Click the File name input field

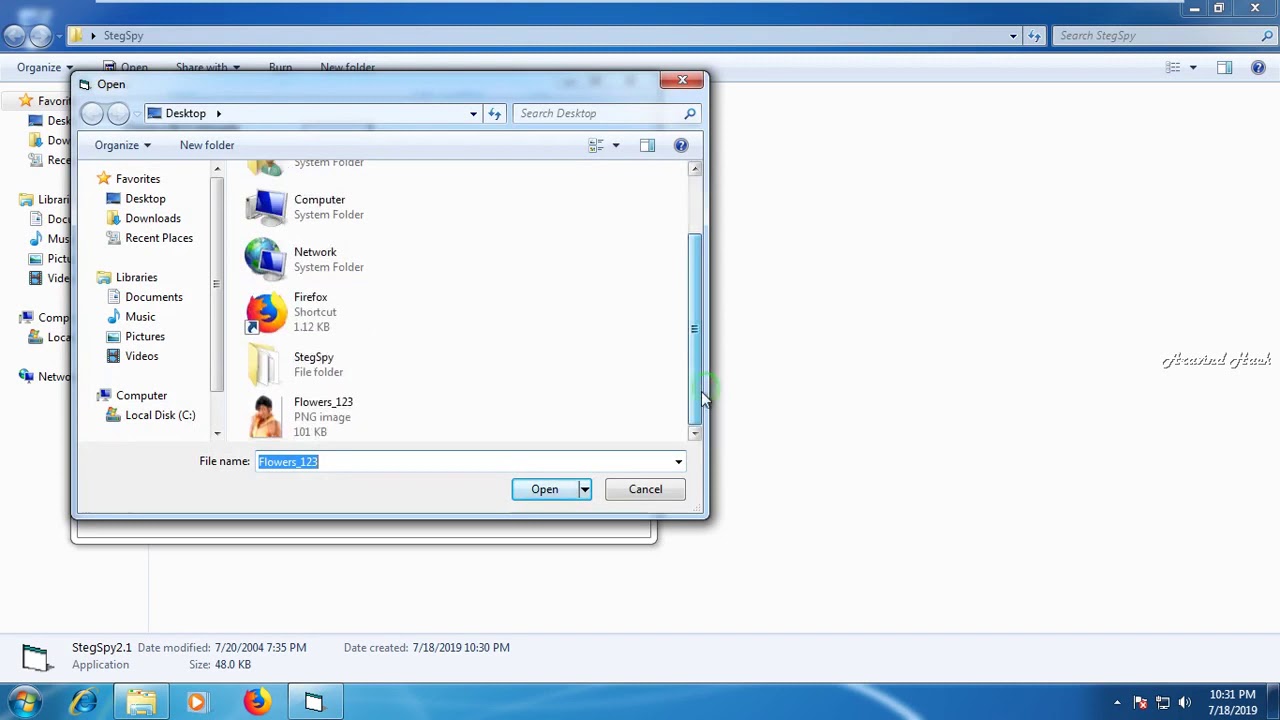(464, 462)
